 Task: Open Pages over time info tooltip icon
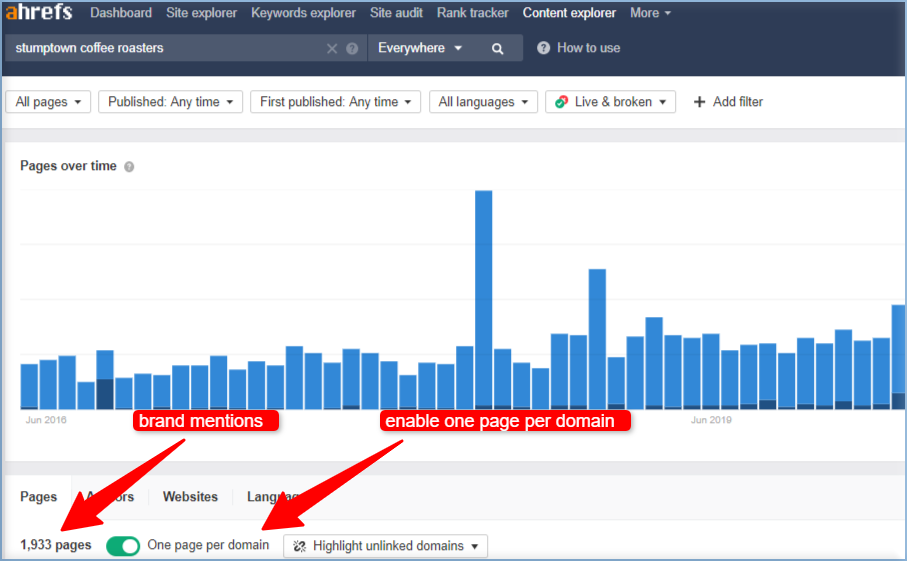click(x=129, y=167)
